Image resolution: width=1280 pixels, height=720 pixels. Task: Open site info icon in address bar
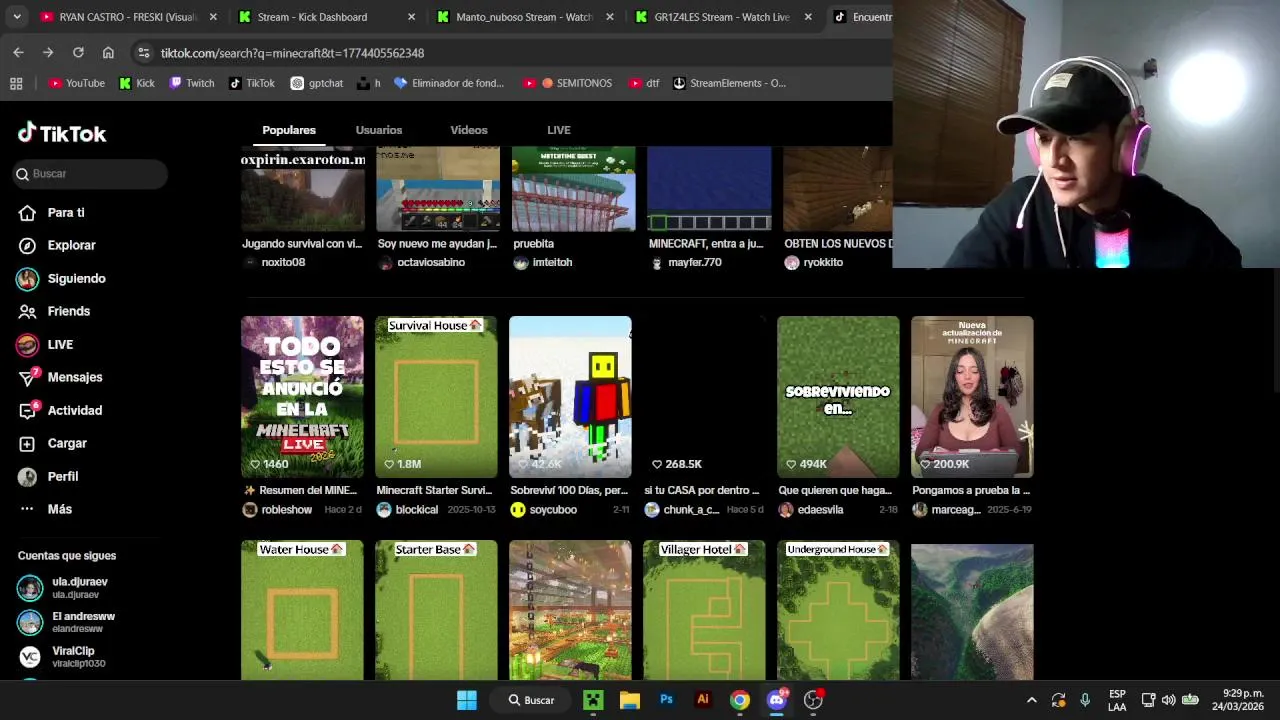click(x=143, y=53)
